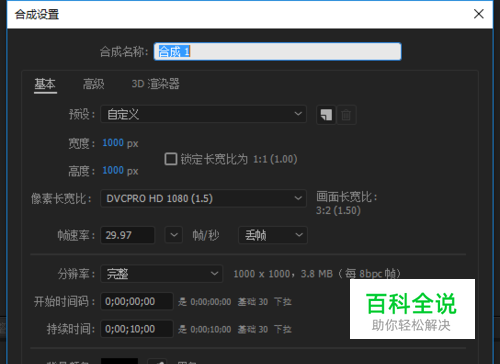The image size is (500, 364).
Task: Click the 3:2 (1.50) frame aspect text
Action: [x=338, y=210]
